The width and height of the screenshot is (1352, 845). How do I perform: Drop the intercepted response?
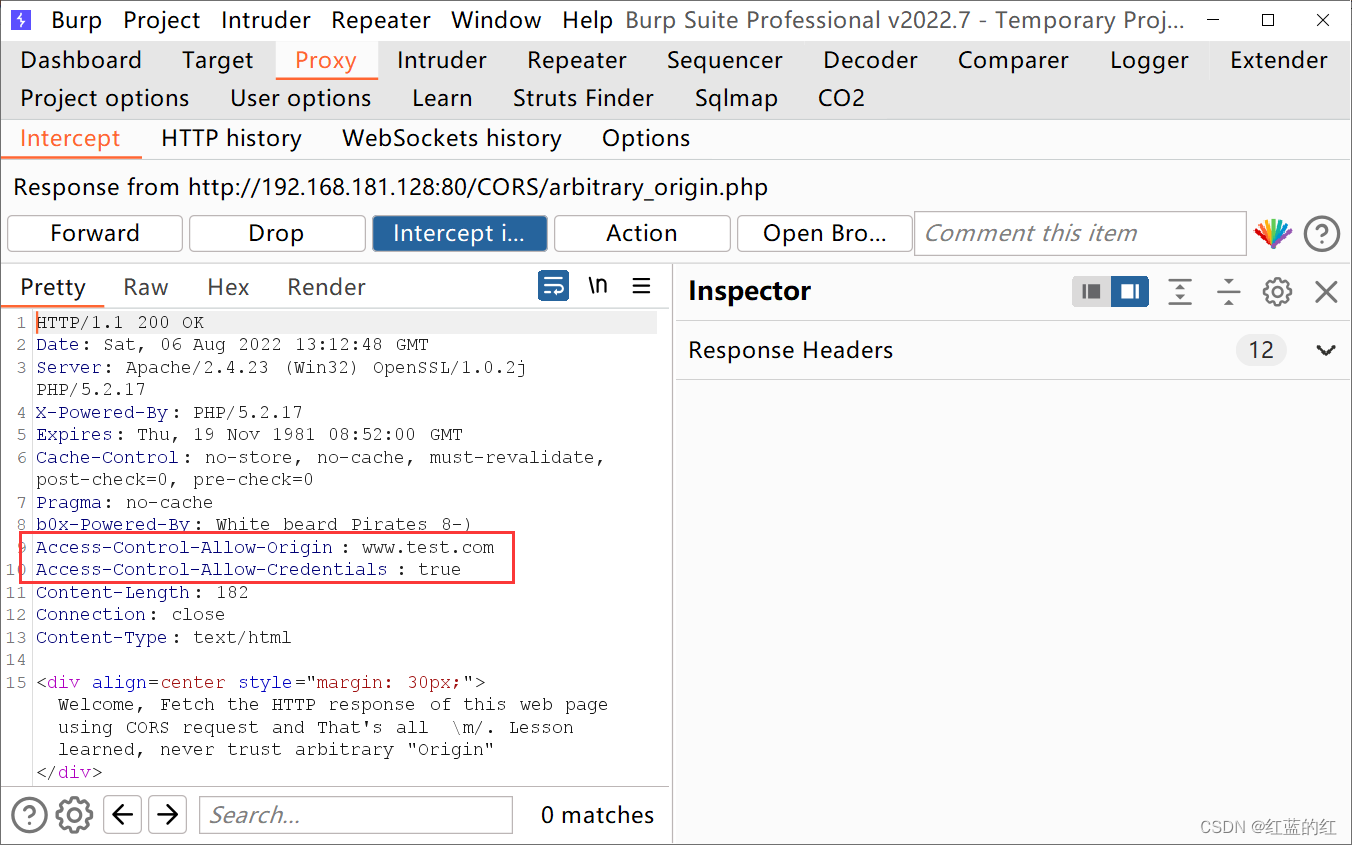click(277, 233)
